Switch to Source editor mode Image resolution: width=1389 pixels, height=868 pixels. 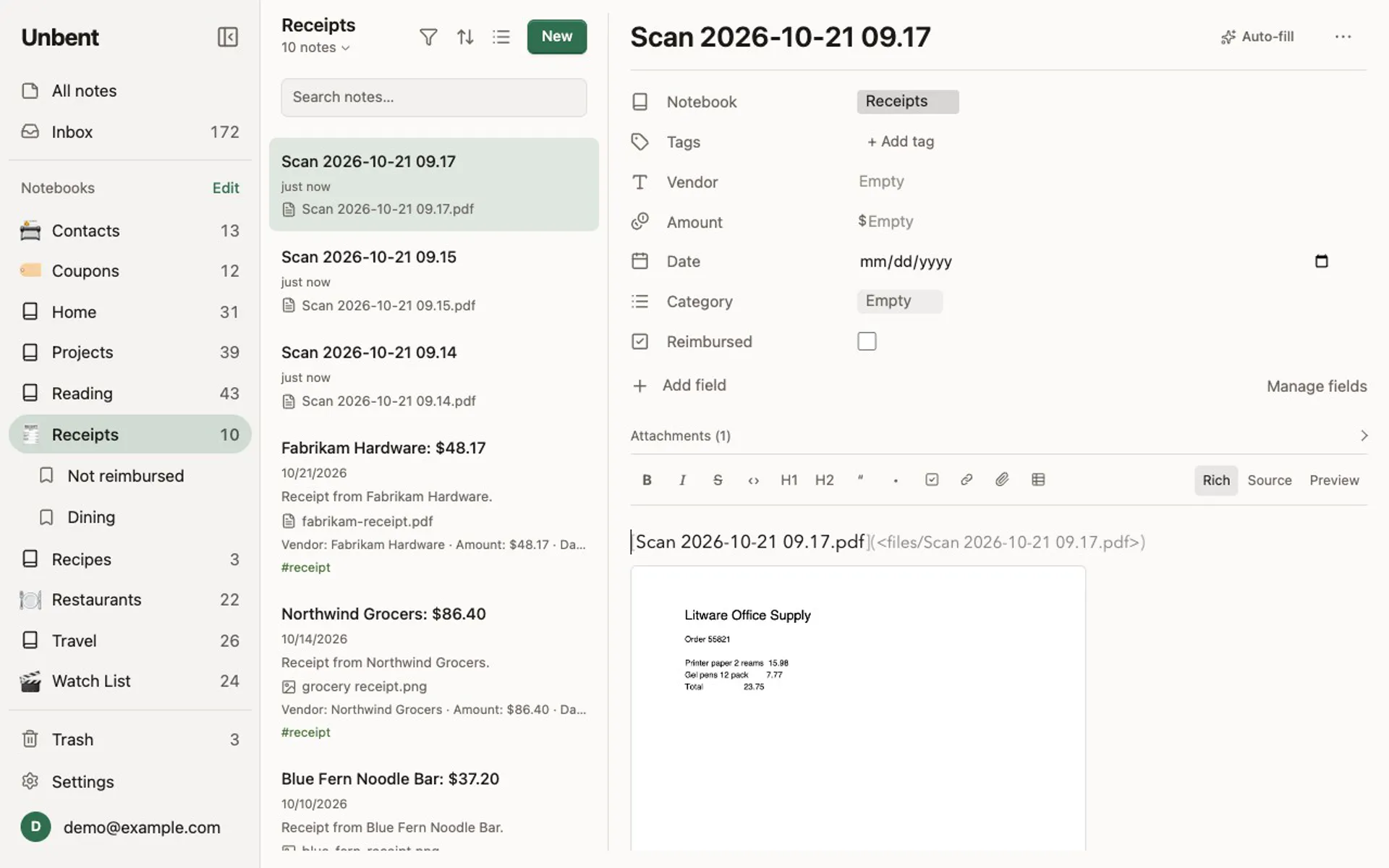(x=1269, y=480)
